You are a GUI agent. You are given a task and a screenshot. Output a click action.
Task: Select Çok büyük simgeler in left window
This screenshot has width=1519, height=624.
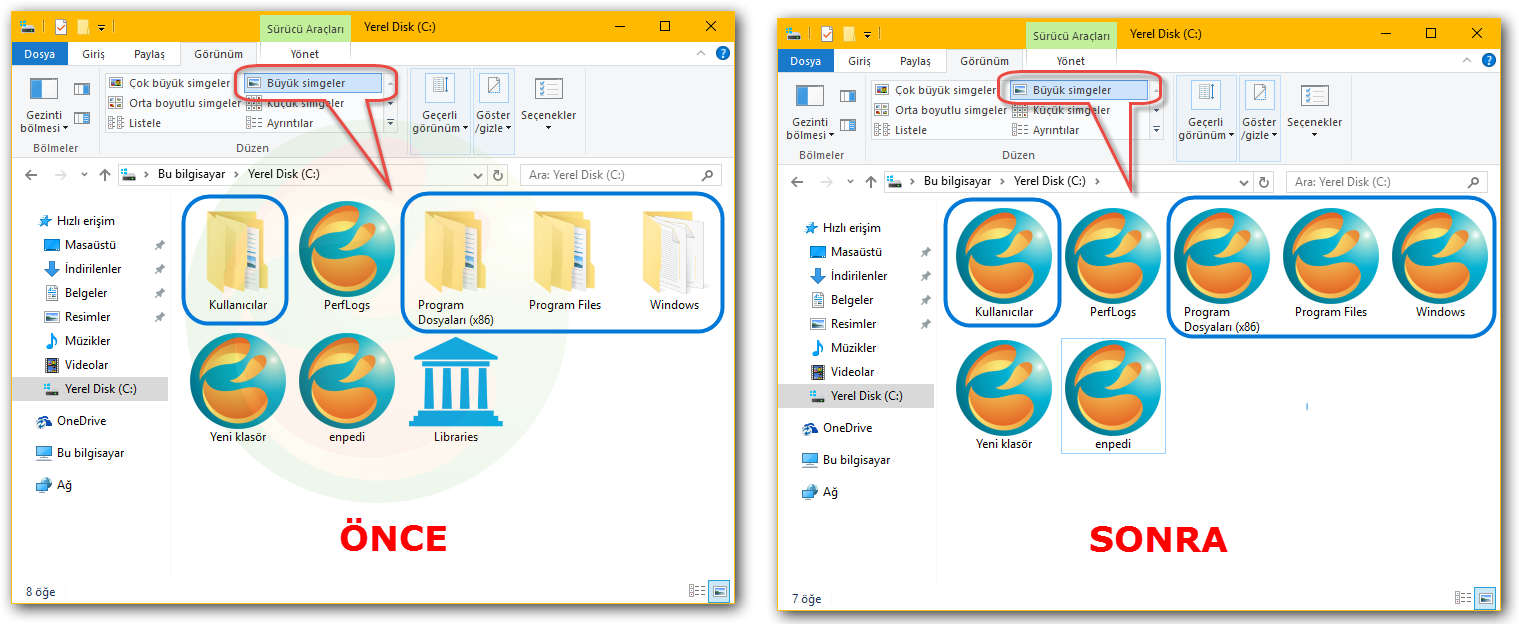170,83
